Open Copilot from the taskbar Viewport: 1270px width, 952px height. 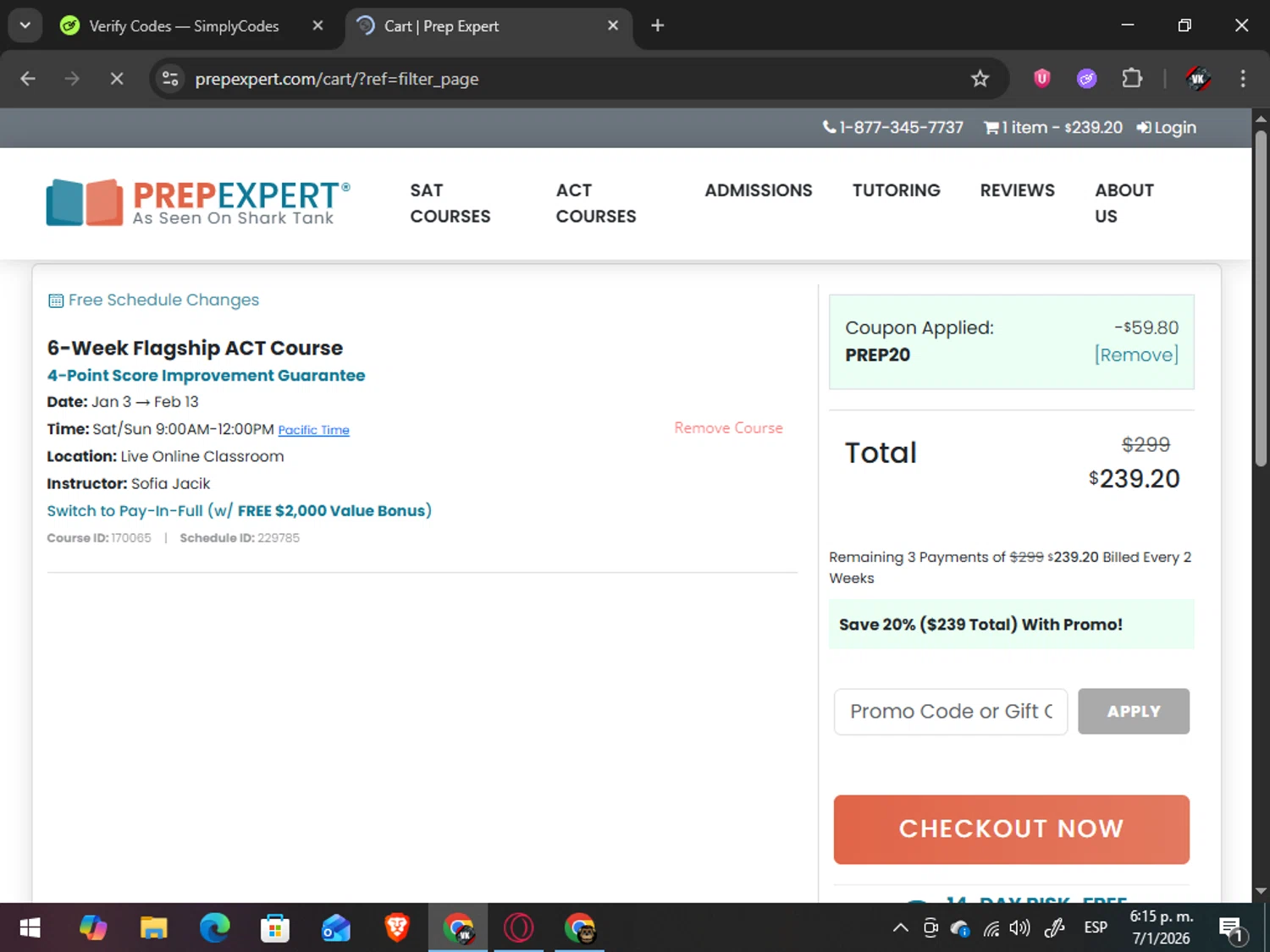[x=92, y=928]
